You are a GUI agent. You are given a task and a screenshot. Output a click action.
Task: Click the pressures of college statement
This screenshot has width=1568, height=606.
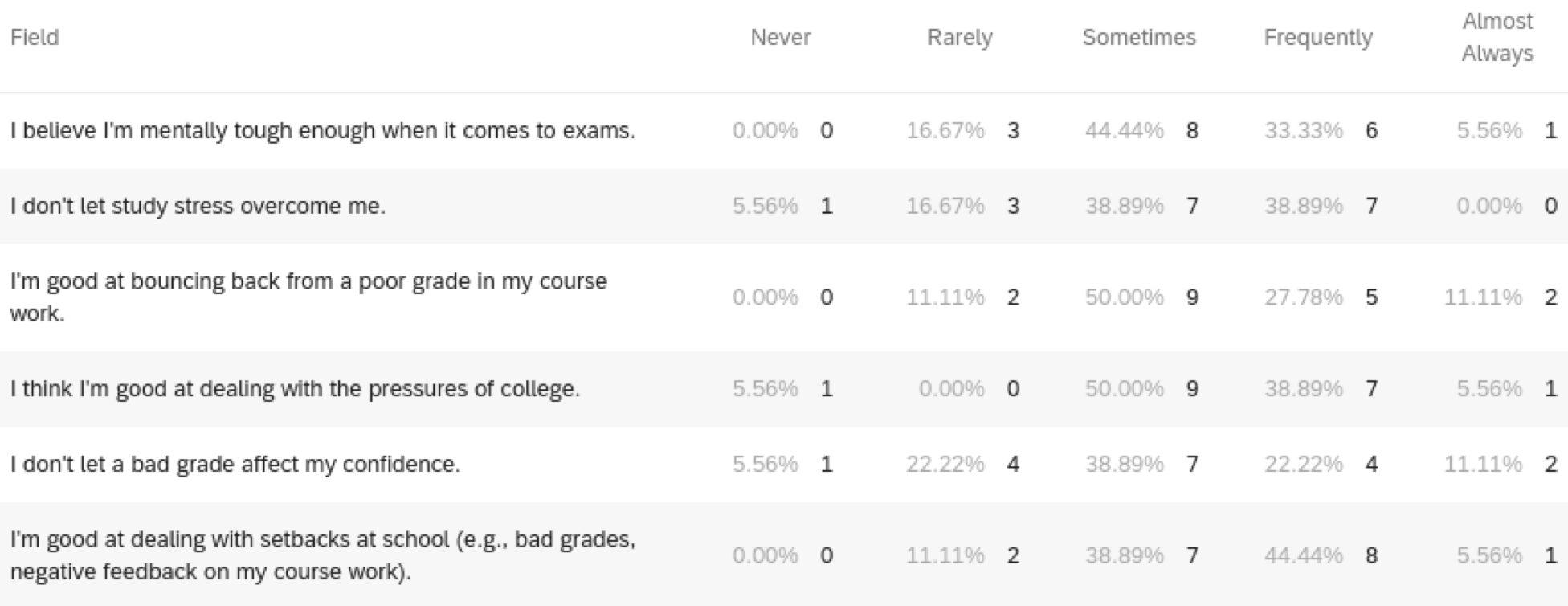pyautogui.click(x=295, y=389)
